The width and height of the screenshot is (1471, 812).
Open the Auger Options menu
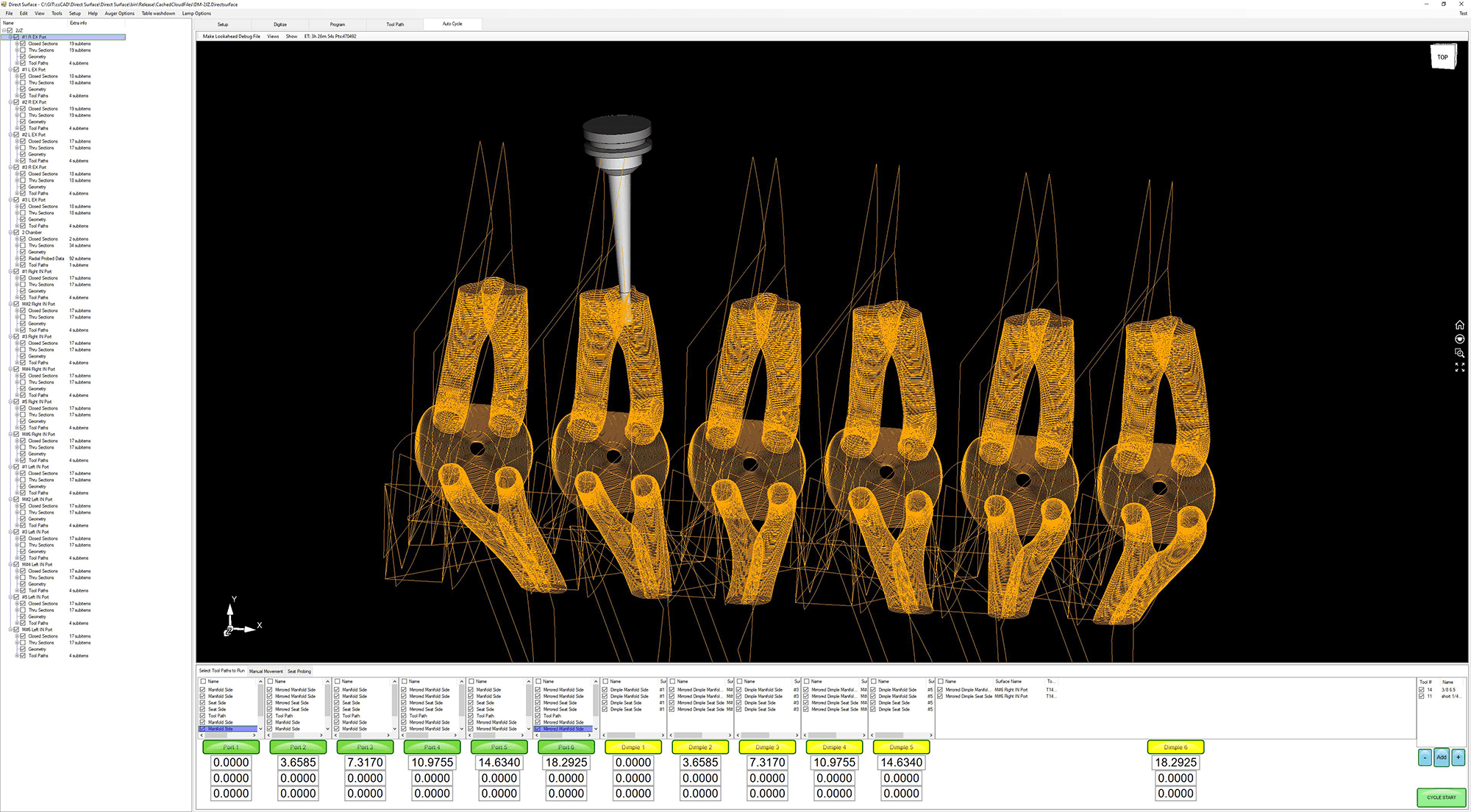coord(119,13)
